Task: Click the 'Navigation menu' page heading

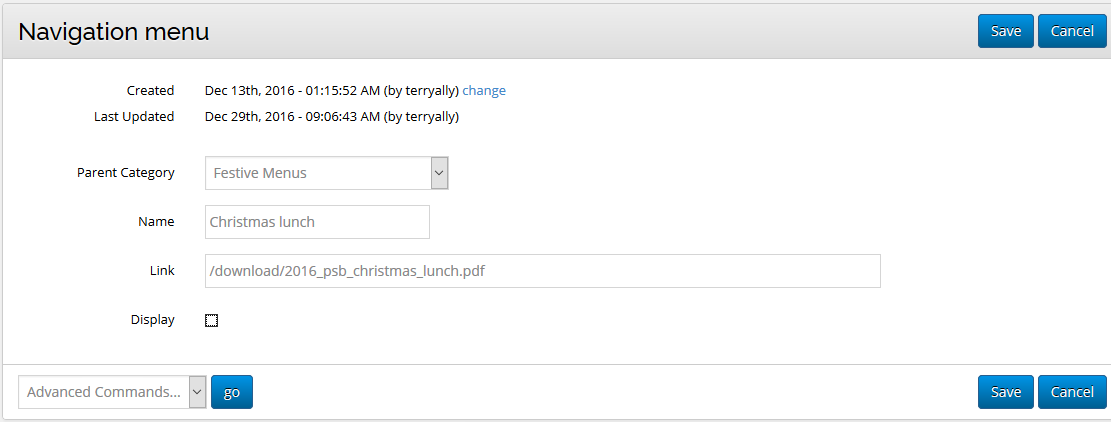Action: tap(114, 32)
